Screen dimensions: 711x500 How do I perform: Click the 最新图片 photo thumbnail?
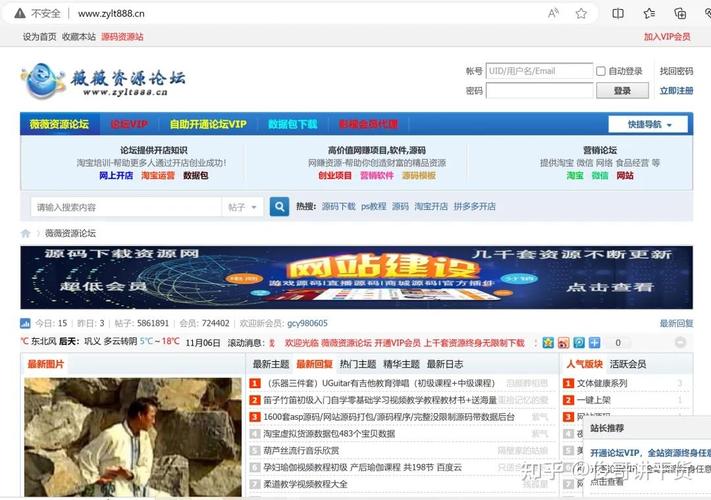tap(132, 437)
